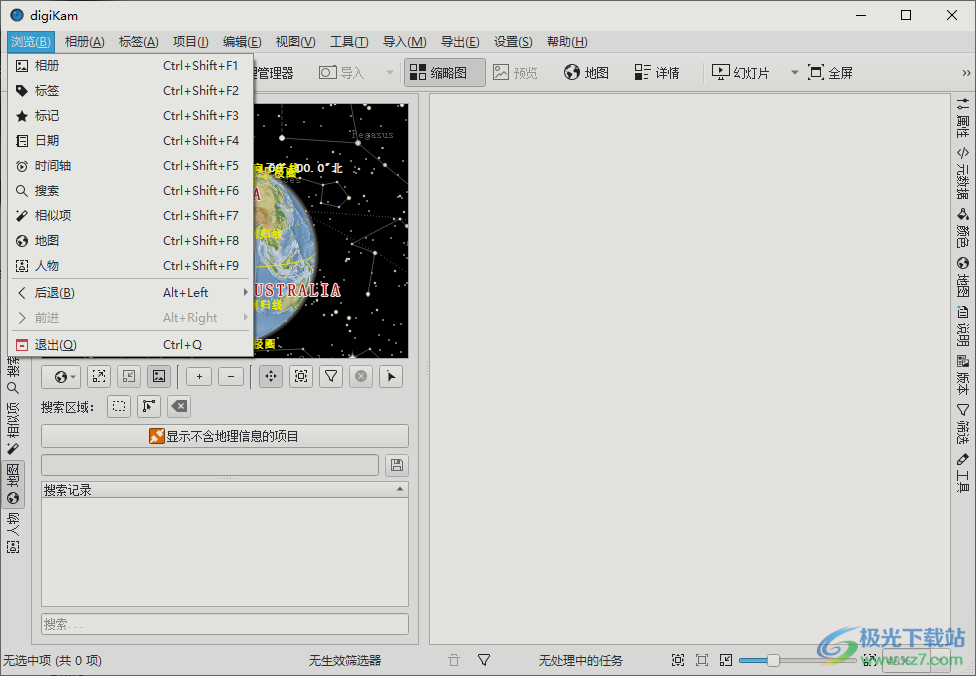Expand the slideshow dropdown arrow
976x676 pixels.
[795, 73]
